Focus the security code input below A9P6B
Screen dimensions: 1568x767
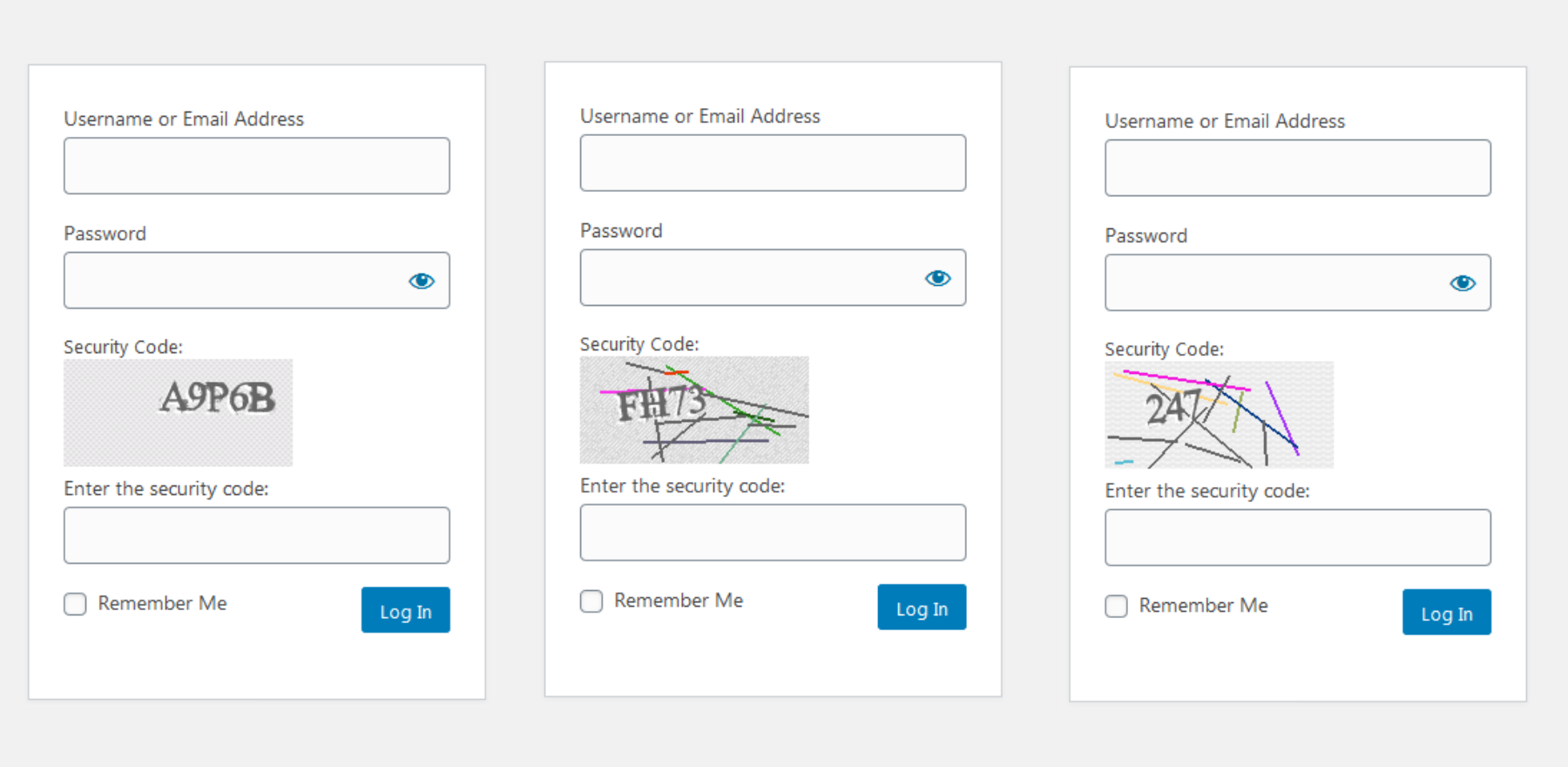(256, 535)
